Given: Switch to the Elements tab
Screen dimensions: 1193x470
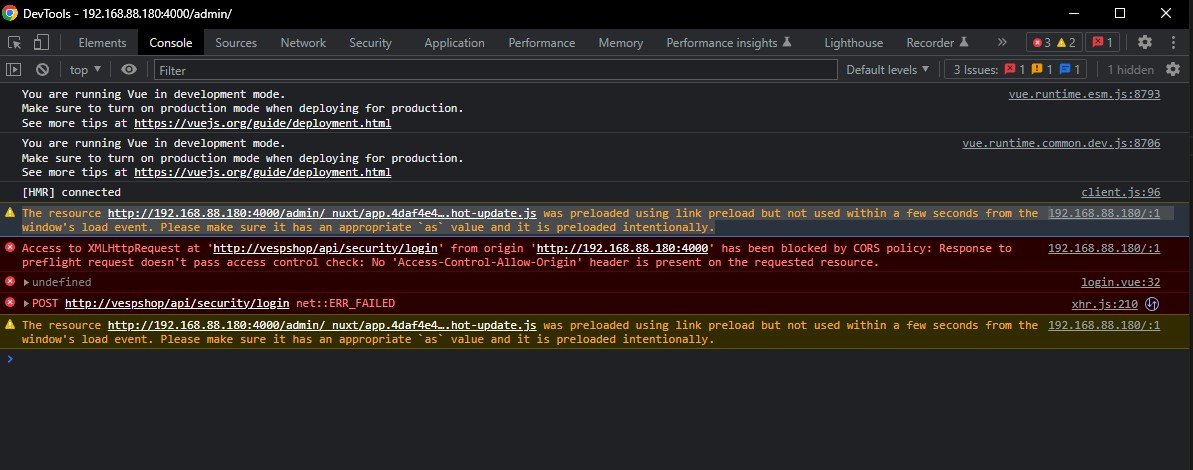Looking at the screenshot, I should tap(102, 43).
